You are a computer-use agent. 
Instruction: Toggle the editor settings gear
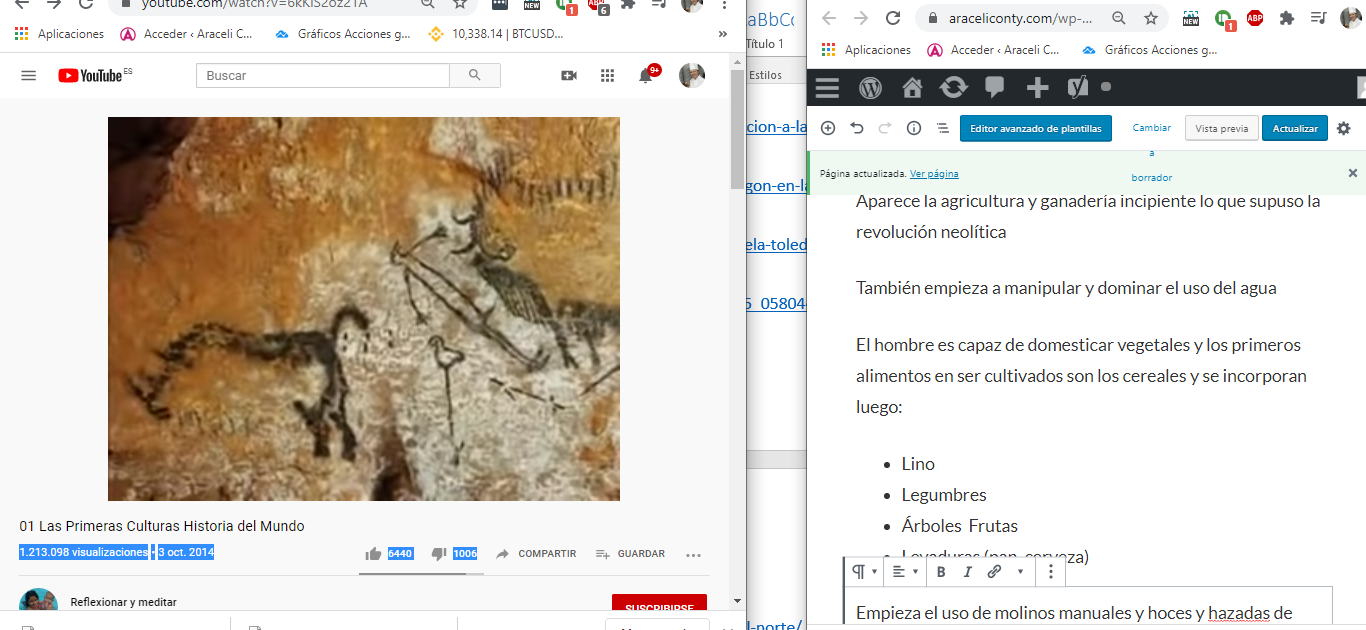click(x=1343, y=128)
